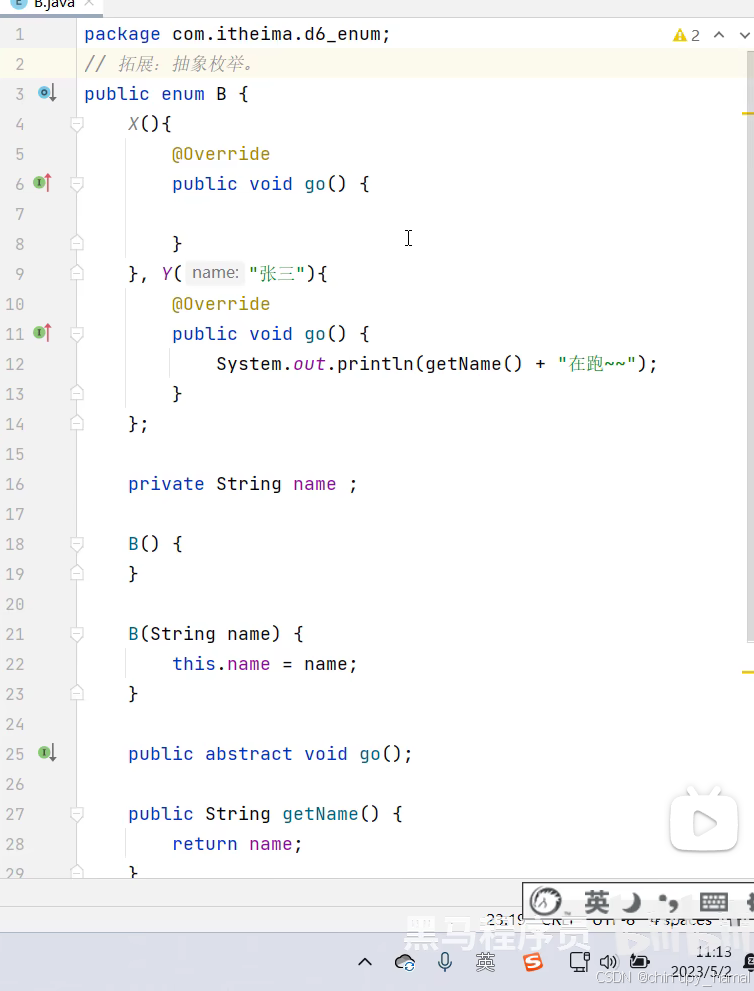
Task: Open the network display icon in tray
Action: click(x=579, y=962)
